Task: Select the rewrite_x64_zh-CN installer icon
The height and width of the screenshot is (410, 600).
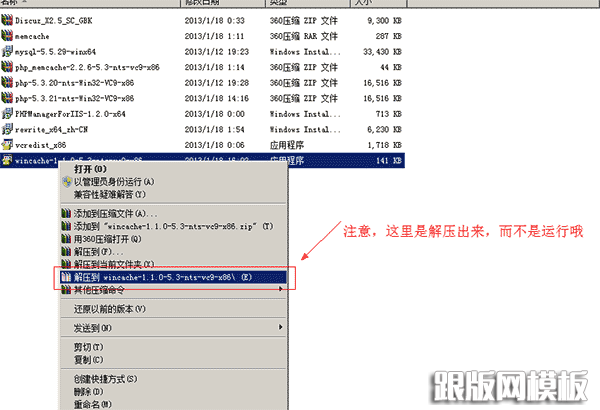Action: tap(7, 129)
